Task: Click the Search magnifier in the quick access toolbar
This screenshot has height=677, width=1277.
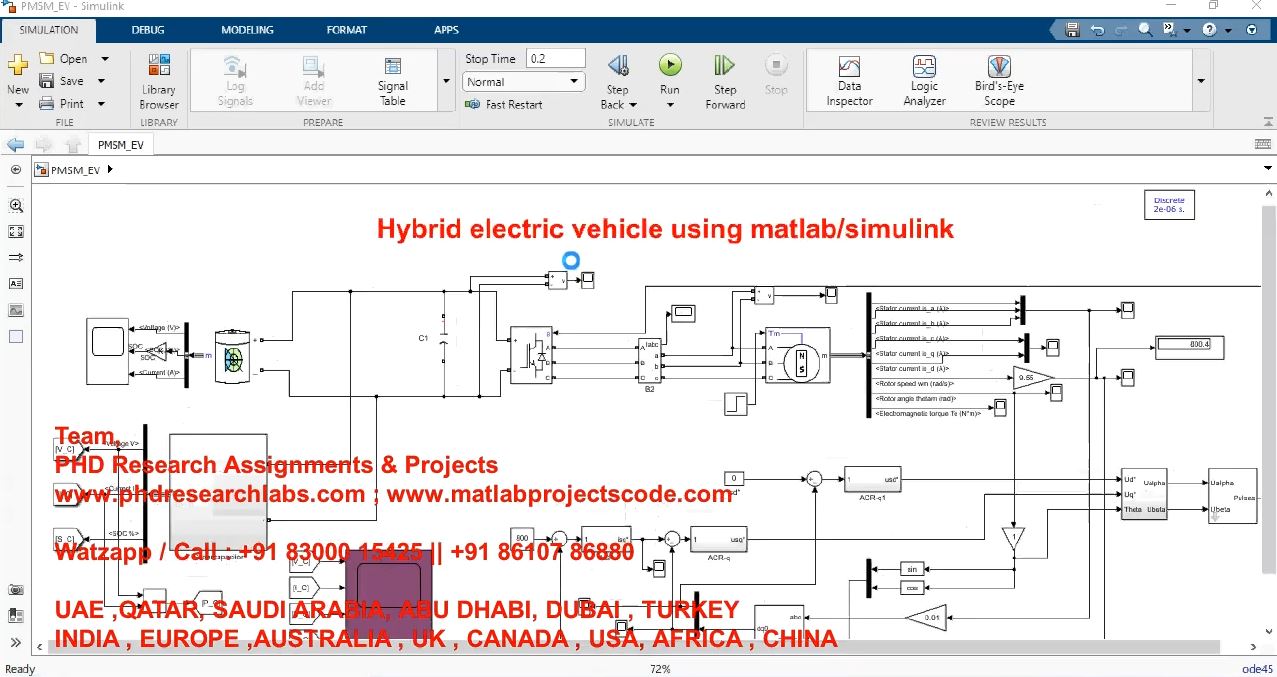Action: pyautogui.click(x=1145, y=30)
